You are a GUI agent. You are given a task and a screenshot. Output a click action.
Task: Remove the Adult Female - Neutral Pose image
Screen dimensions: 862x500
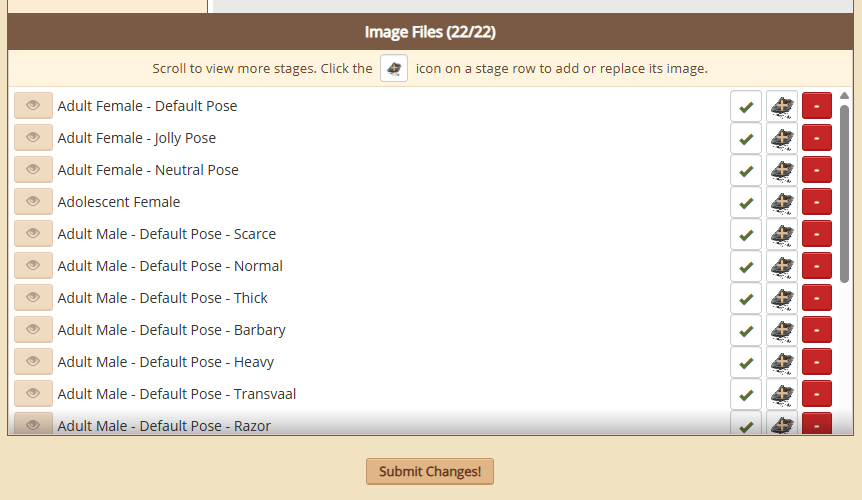(816, 170)
